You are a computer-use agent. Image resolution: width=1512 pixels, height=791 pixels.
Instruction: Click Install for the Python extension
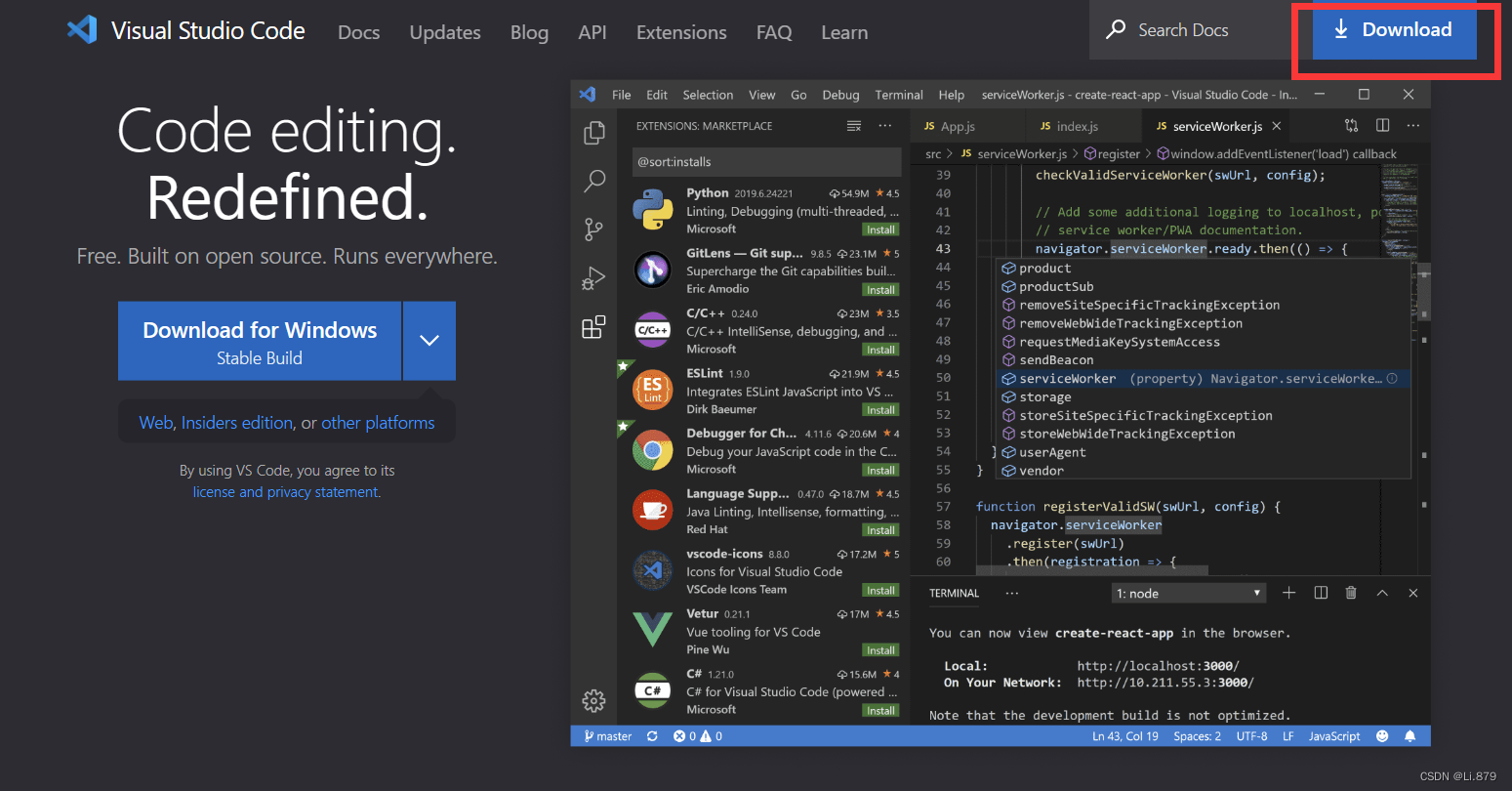pyautogui.click(x=880, y=229)
